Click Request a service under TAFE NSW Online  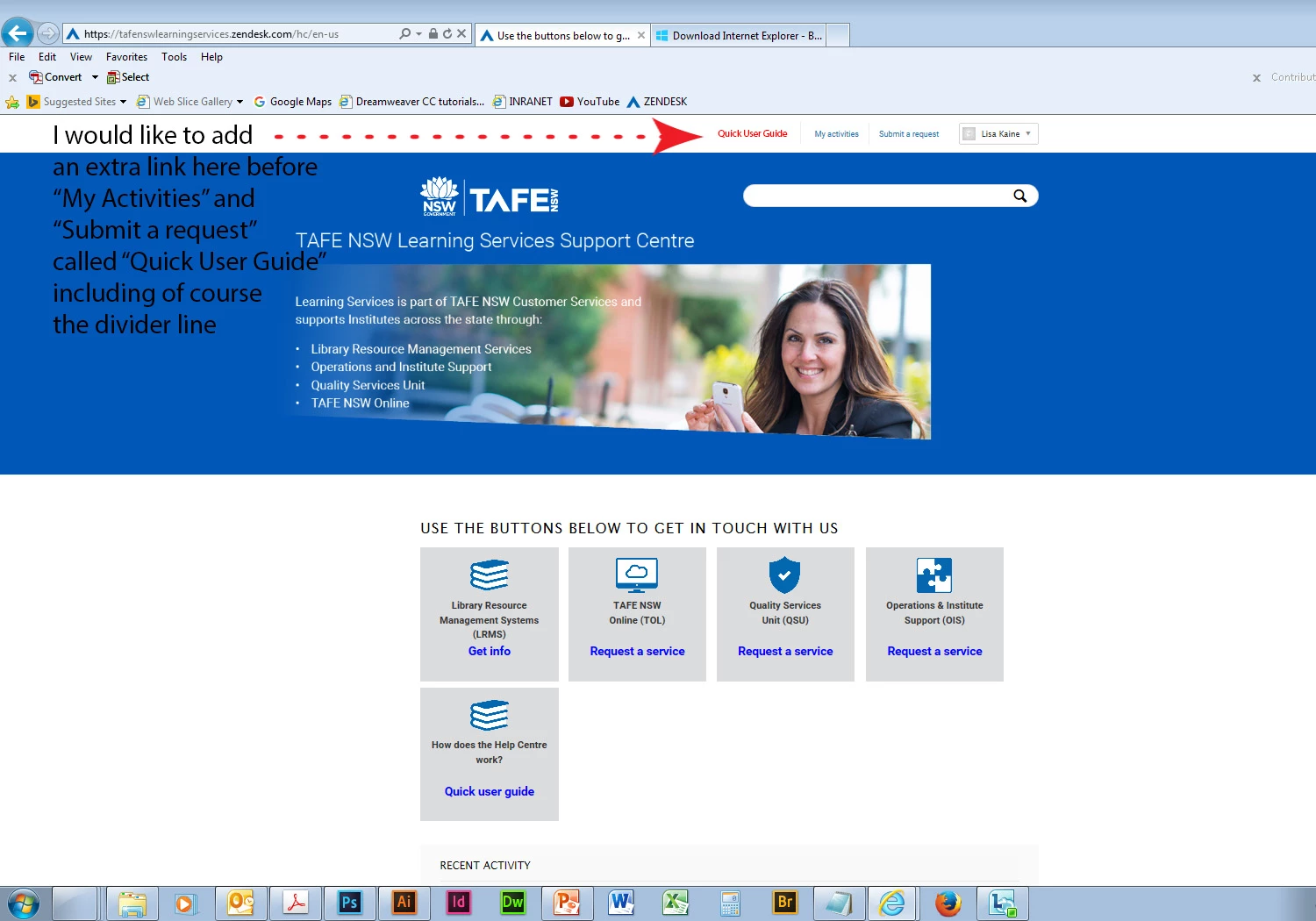coord(637,651)
